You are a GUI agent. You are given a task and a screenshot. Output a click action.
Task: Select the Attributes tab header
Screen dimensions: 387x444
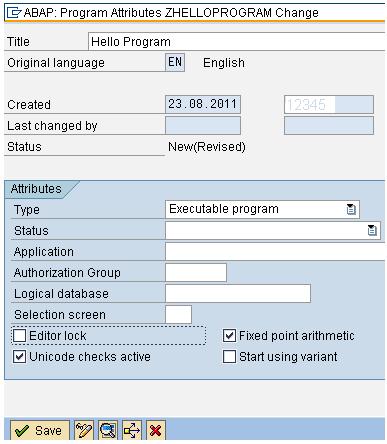coord(36,189)
